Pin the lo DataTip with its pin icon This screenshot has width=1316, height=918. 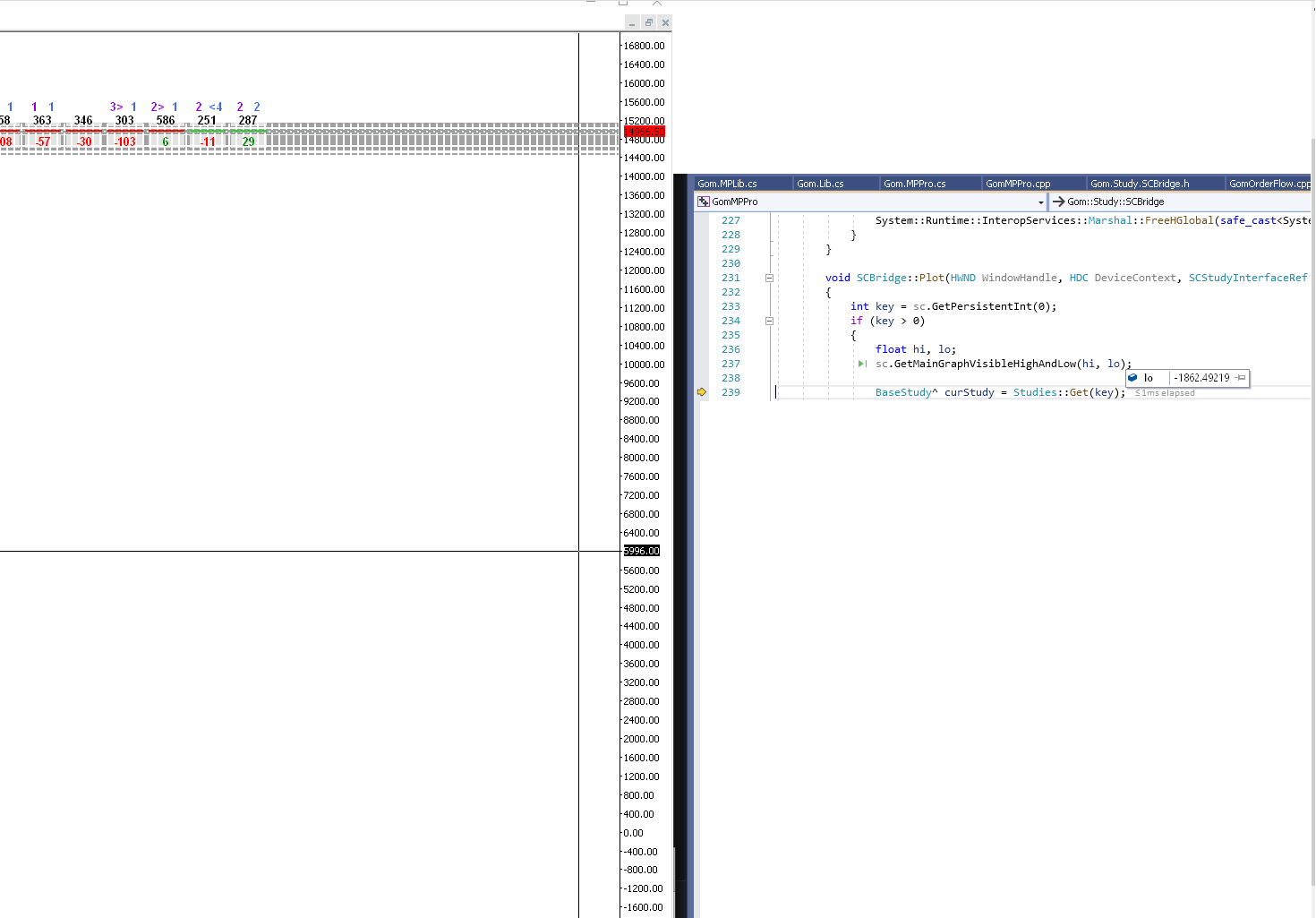[1240, 378]
